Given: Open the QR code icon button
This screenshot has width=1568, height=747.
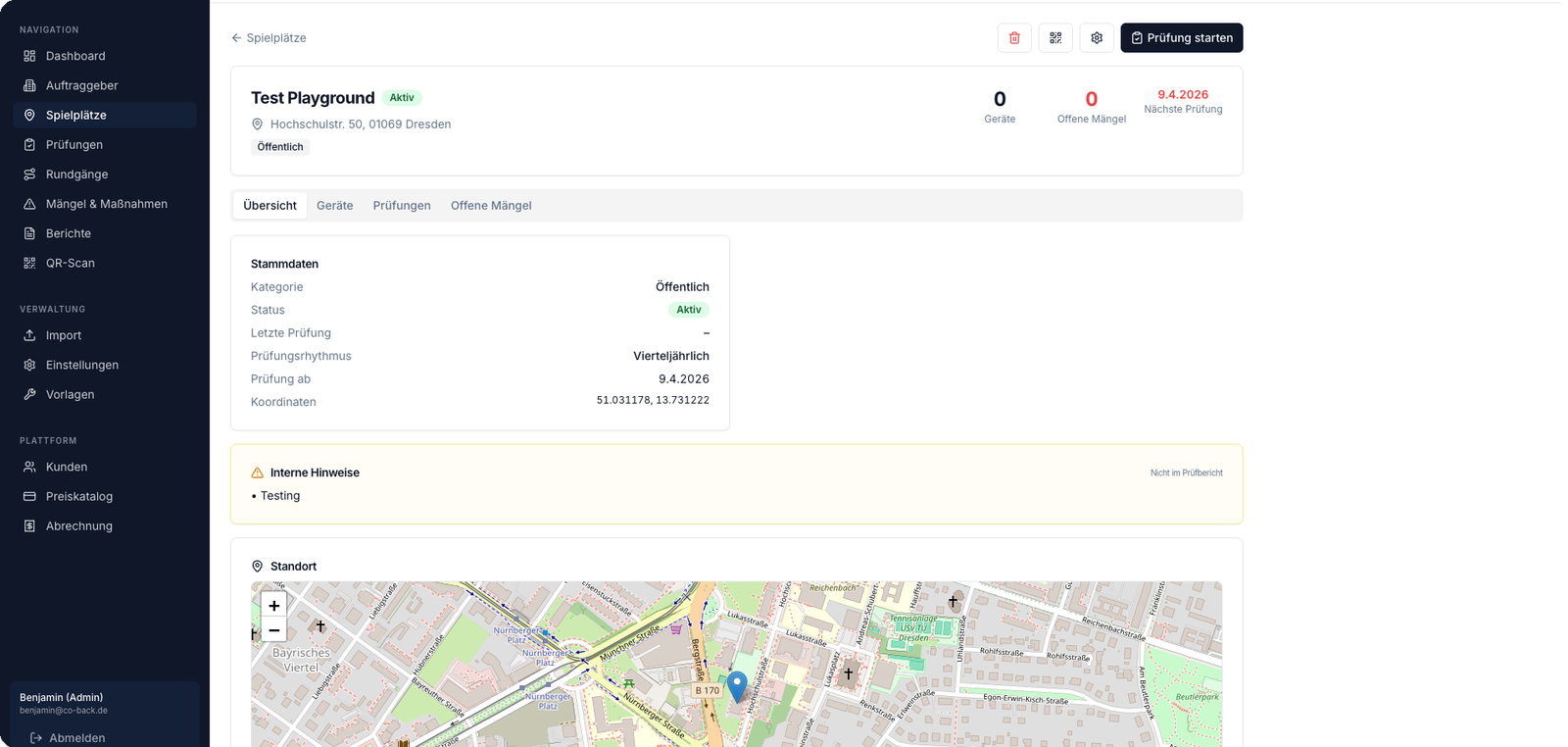Looking at the screenshot, I should pos(1055,38).
